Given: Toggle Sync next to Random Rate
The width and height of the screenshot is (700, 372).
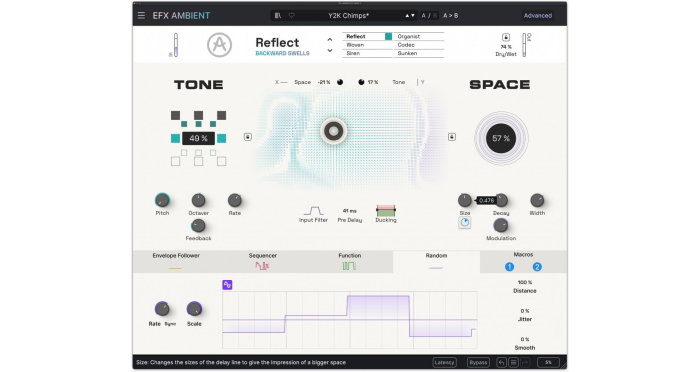Looking at the screenshot, I should click(x=170, y=324).
